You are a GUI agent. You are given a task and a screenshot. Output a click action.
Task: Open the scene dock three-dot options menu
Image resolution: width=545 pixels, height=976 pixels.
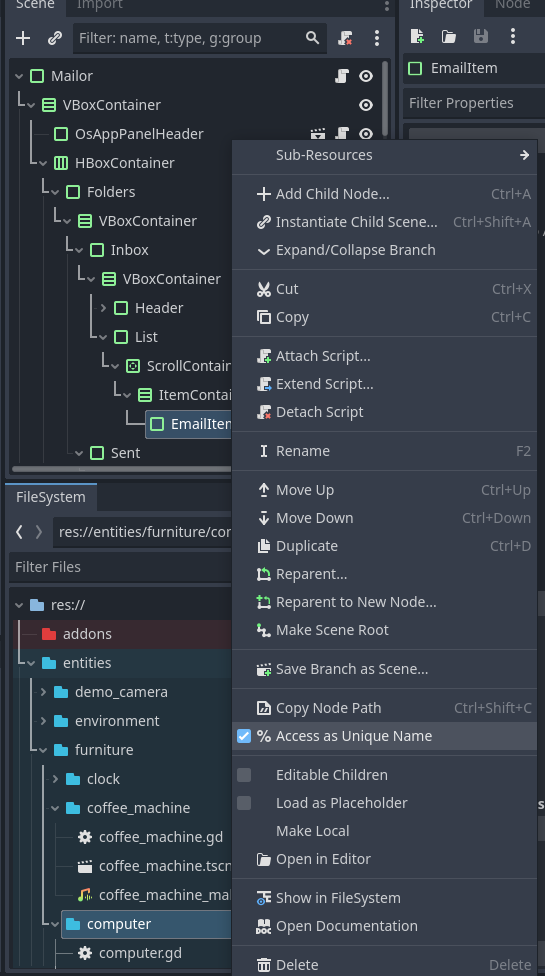tap(377, 38)
